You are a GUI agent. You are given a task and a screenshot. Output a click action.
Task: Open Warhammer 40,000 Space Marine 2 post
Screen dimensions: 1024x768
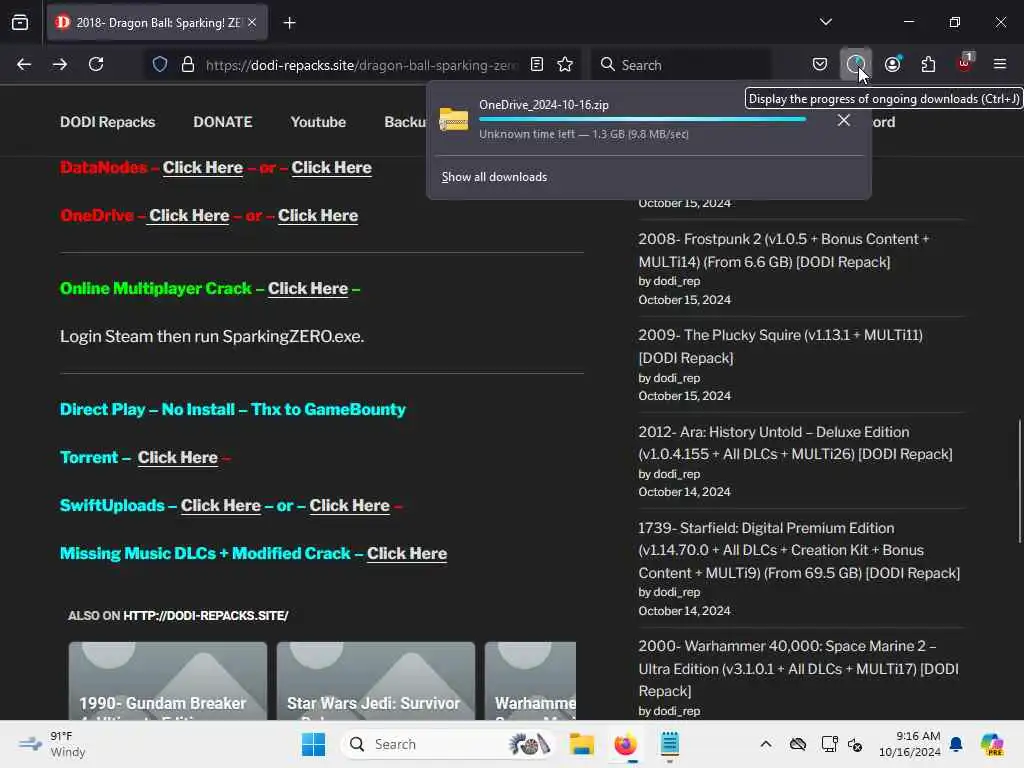(799, 668)
